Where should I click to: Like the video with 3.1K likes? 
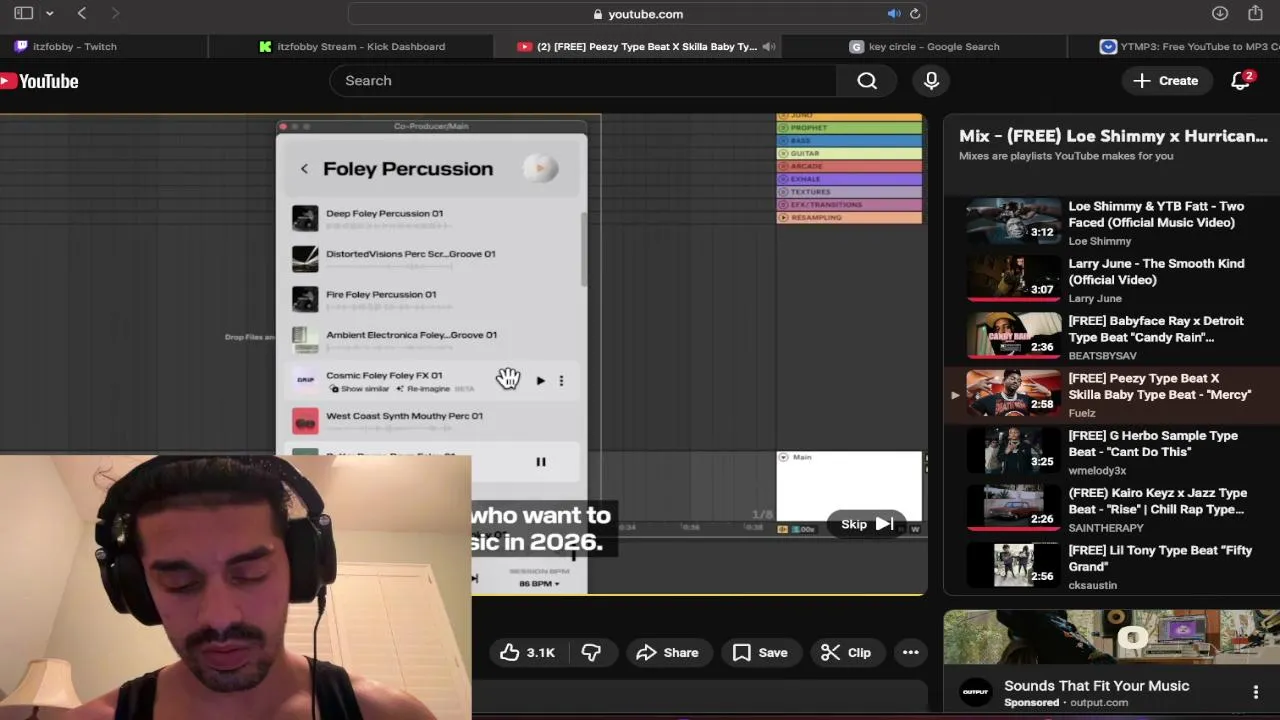[x=527, y=652]
